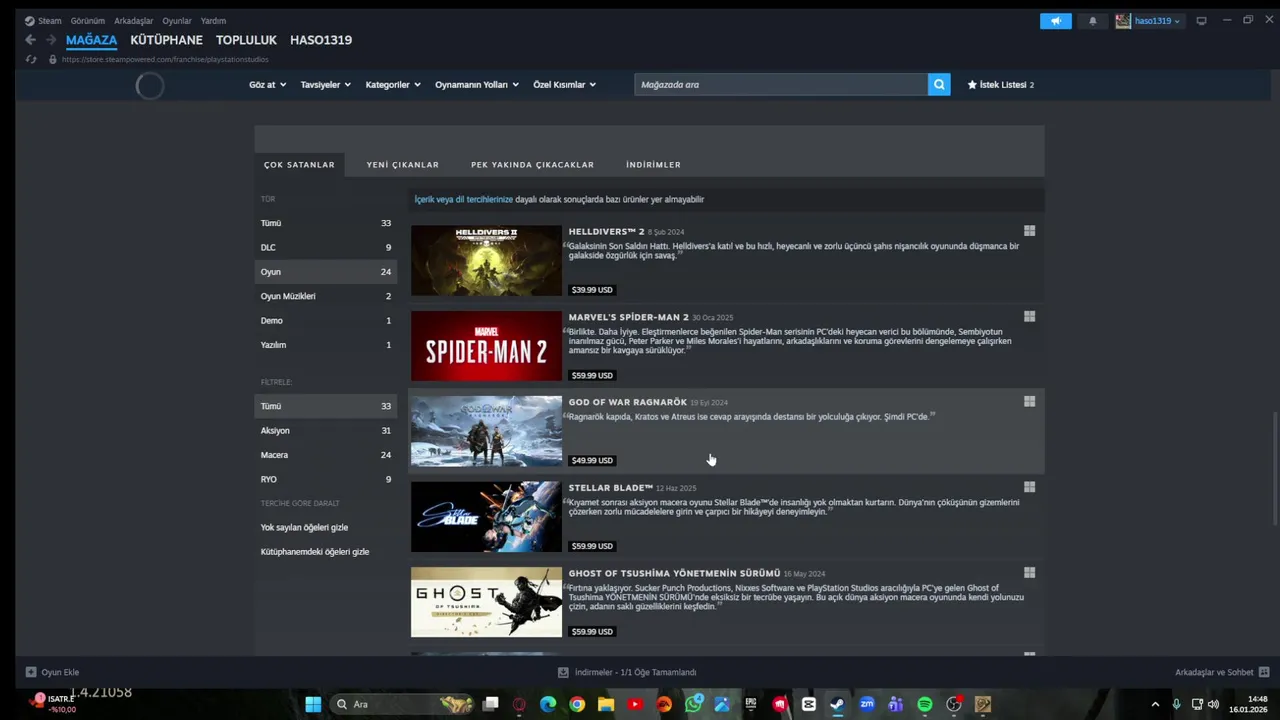Expand the Özel Kısımlar dropdown
The image size is (1280, 720).
click(x=565, y=85)
